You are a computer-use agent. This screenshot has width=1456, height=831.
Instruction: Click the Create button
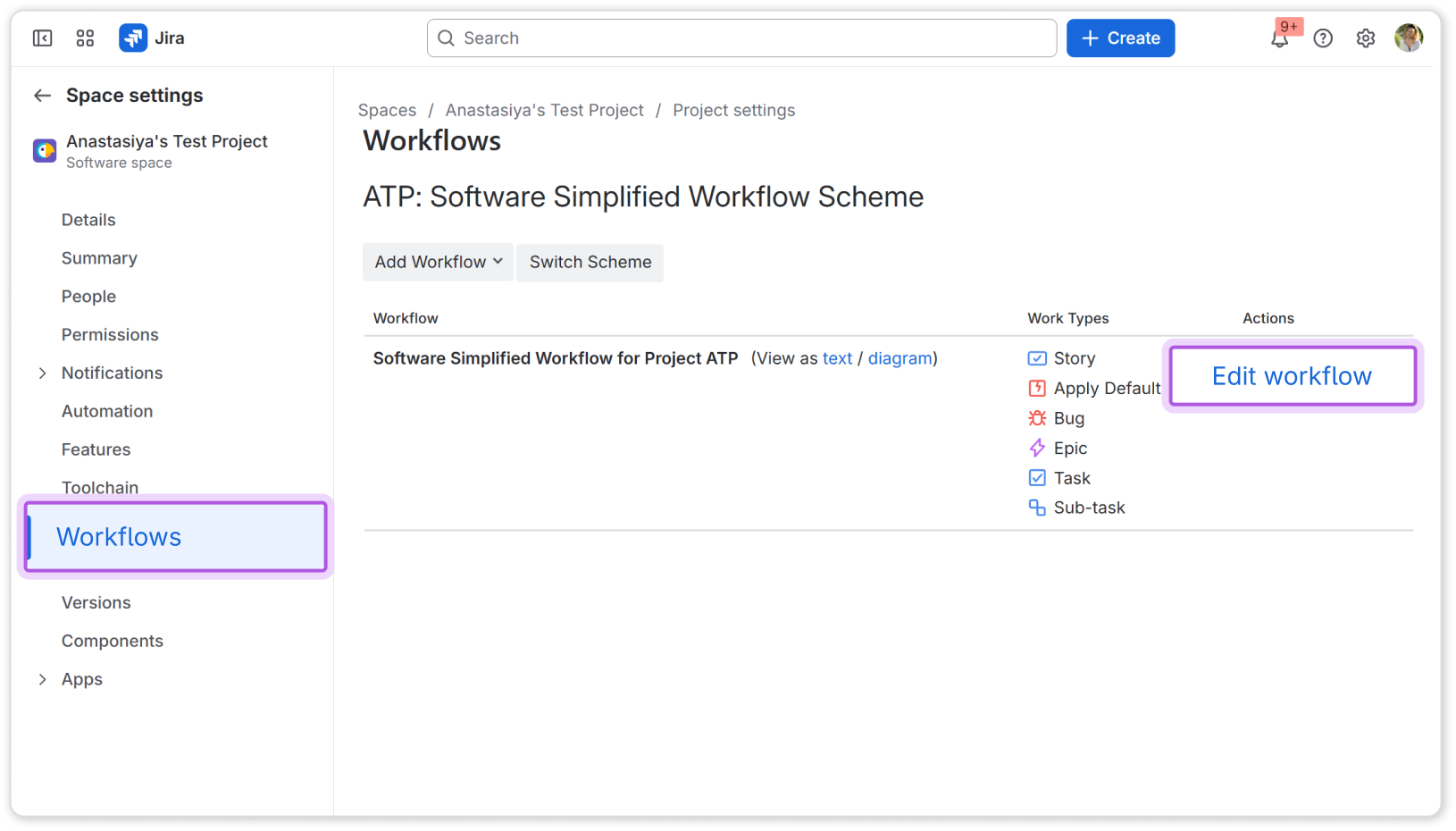pos(1120,38)
